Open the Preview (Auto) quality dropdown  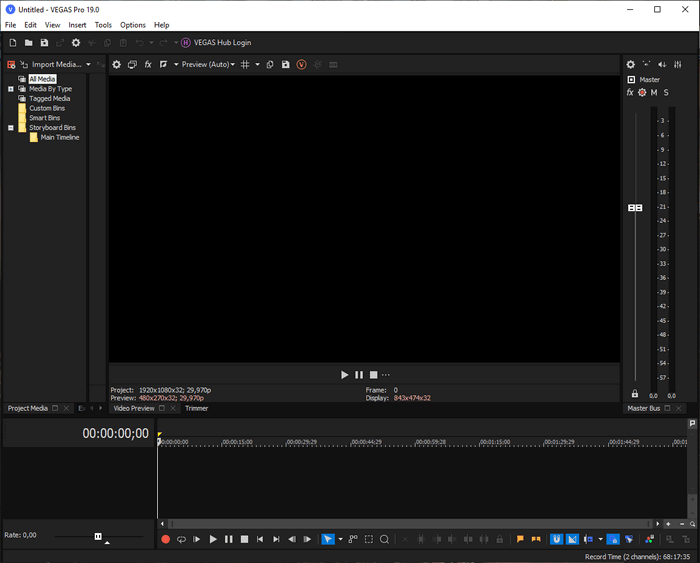coord(208,64)
